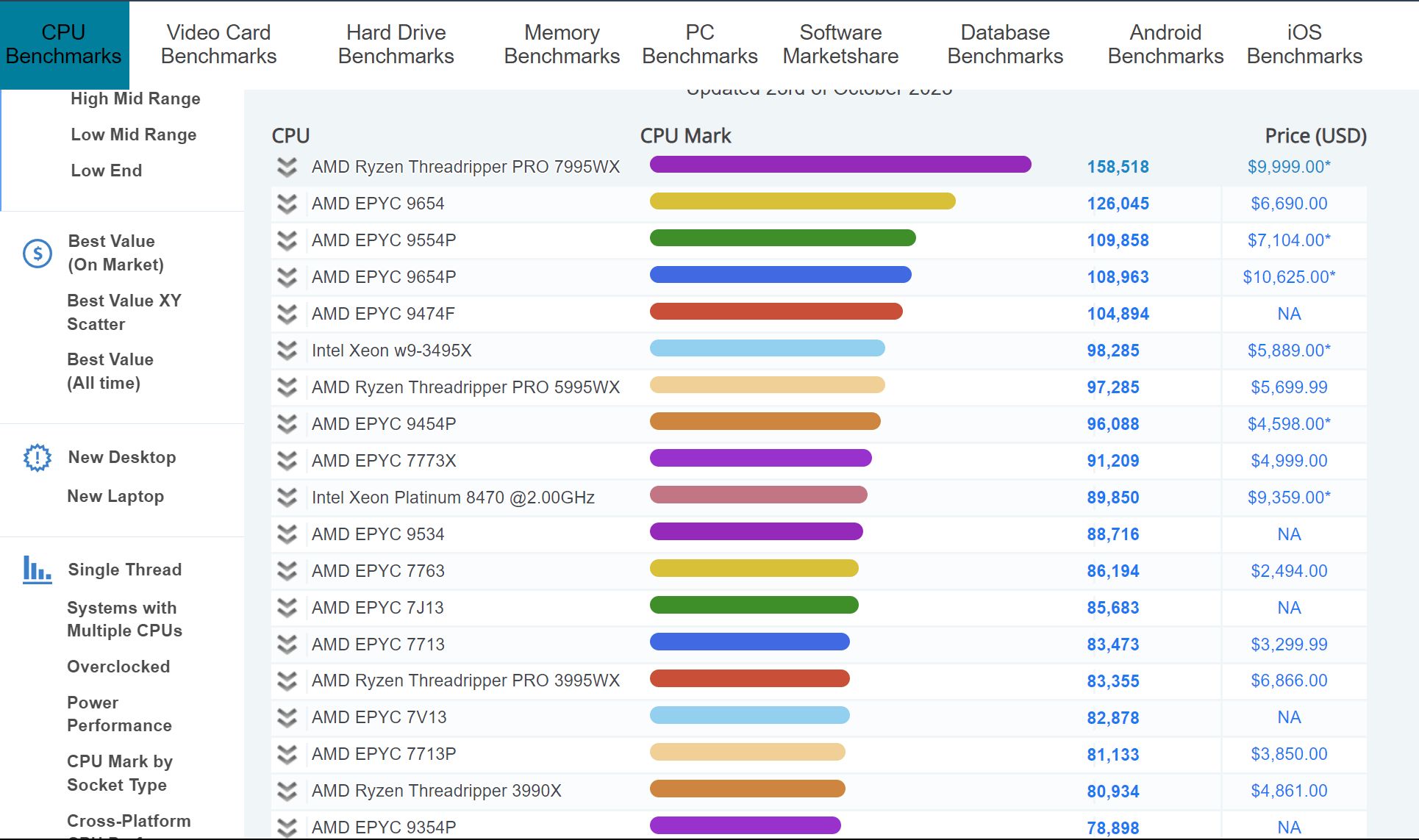
Task: Open the New Laptop link
Action: 115,496
